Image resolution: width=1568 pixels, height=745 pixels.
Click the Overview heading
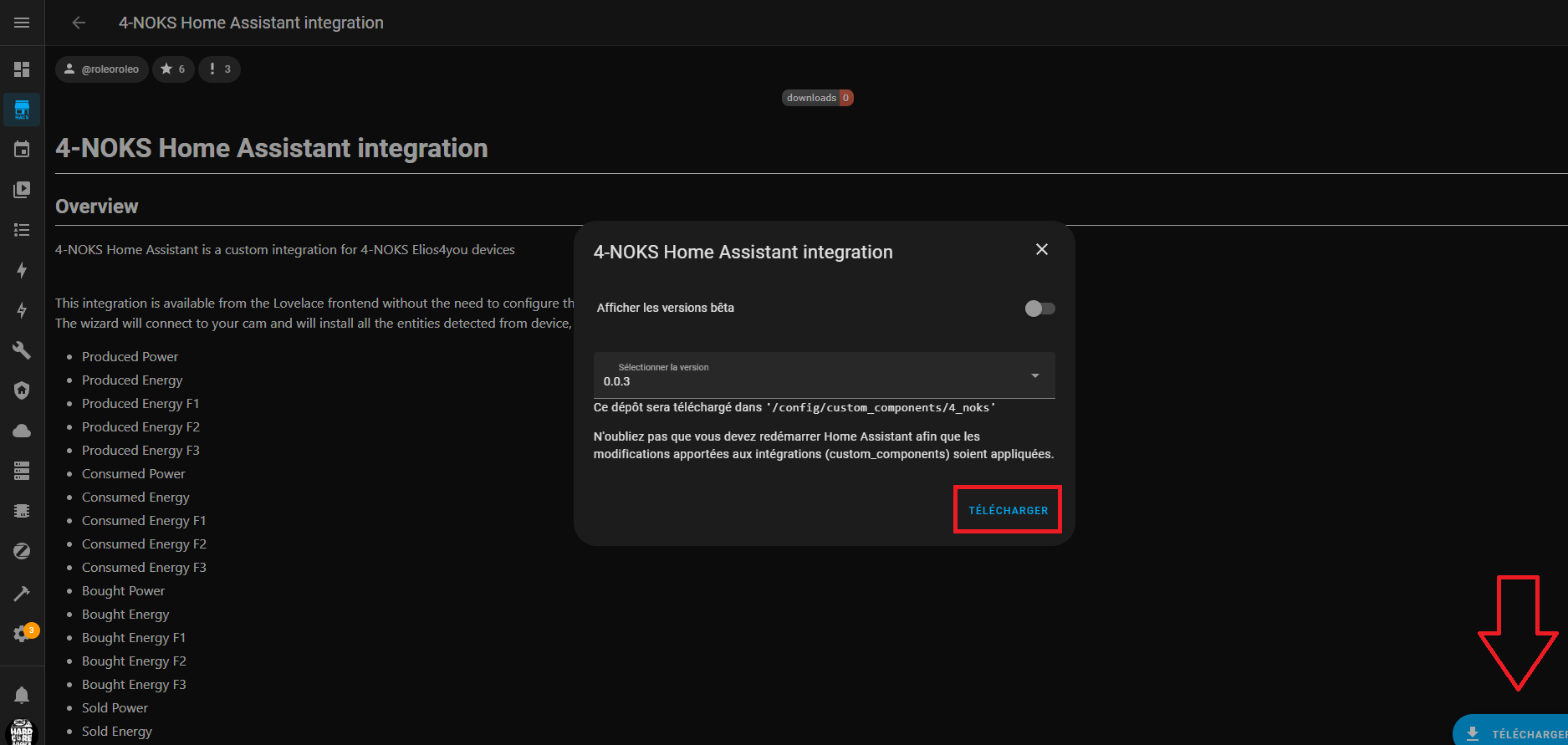click(x=97, y=207)
